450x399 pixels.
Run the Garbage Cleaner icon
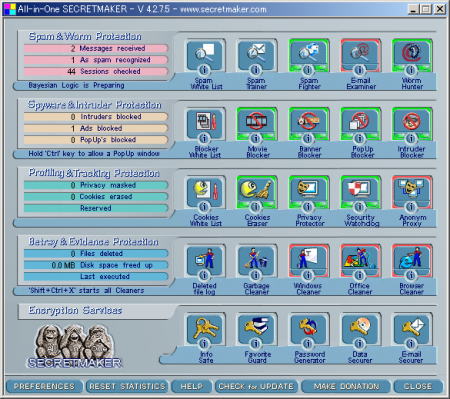tap(256, 259)
